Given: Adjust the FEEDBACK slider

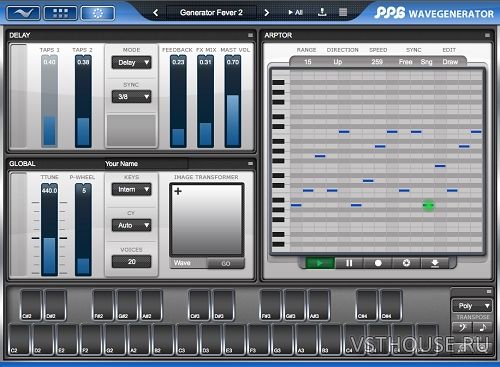Looking at the screenshot, I should coord(178,102).
